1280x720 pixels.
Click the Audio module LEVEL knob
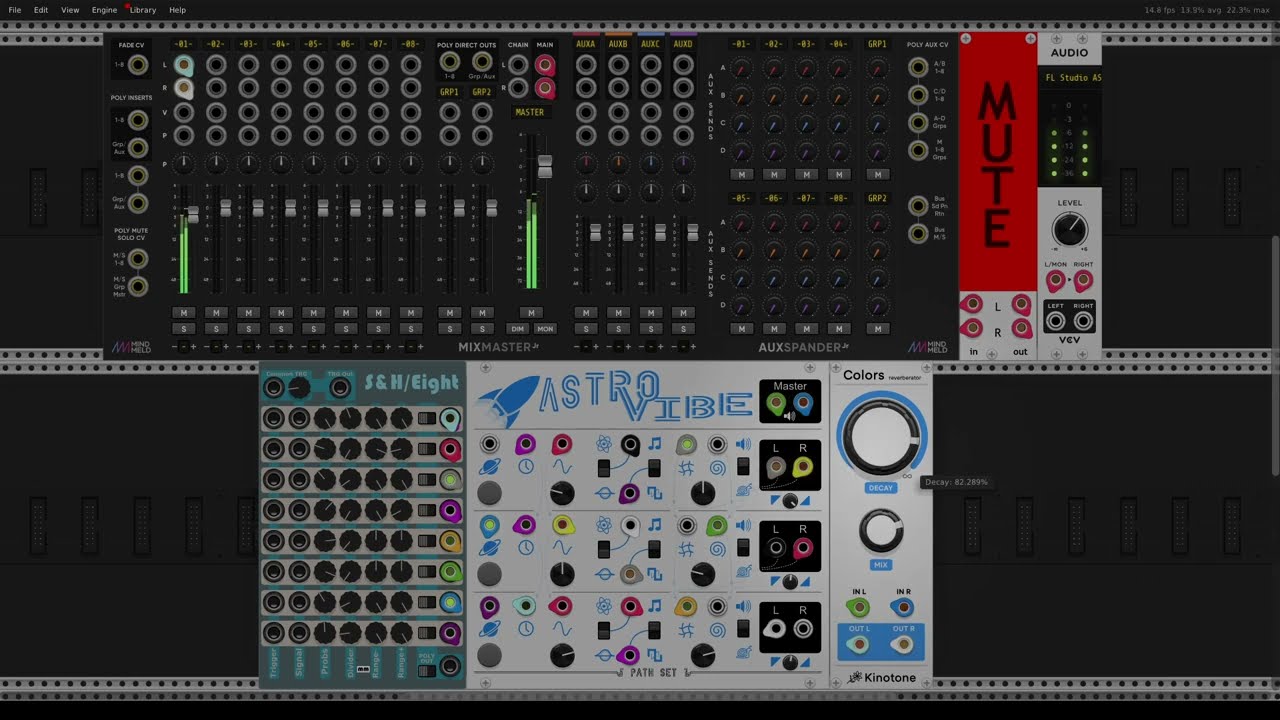1070,230
